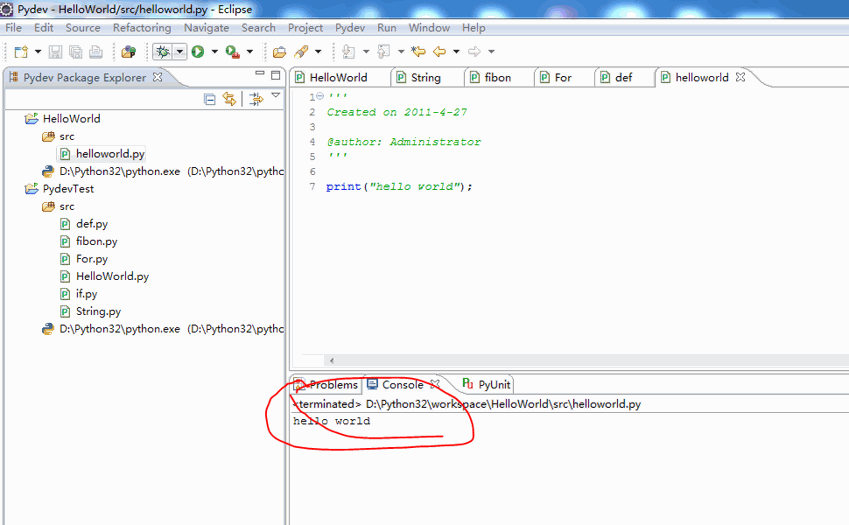
Task: Click the Debug bug icon
Action: coord(162,52)
